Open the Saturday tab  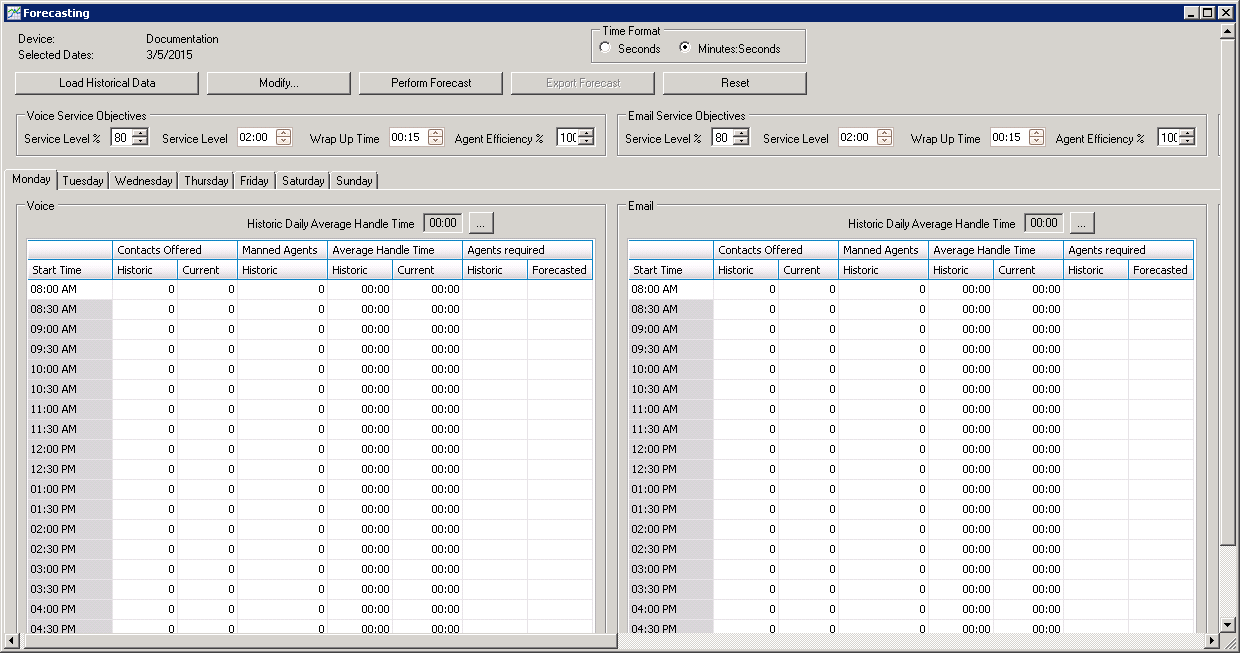(x=302, y=181)
